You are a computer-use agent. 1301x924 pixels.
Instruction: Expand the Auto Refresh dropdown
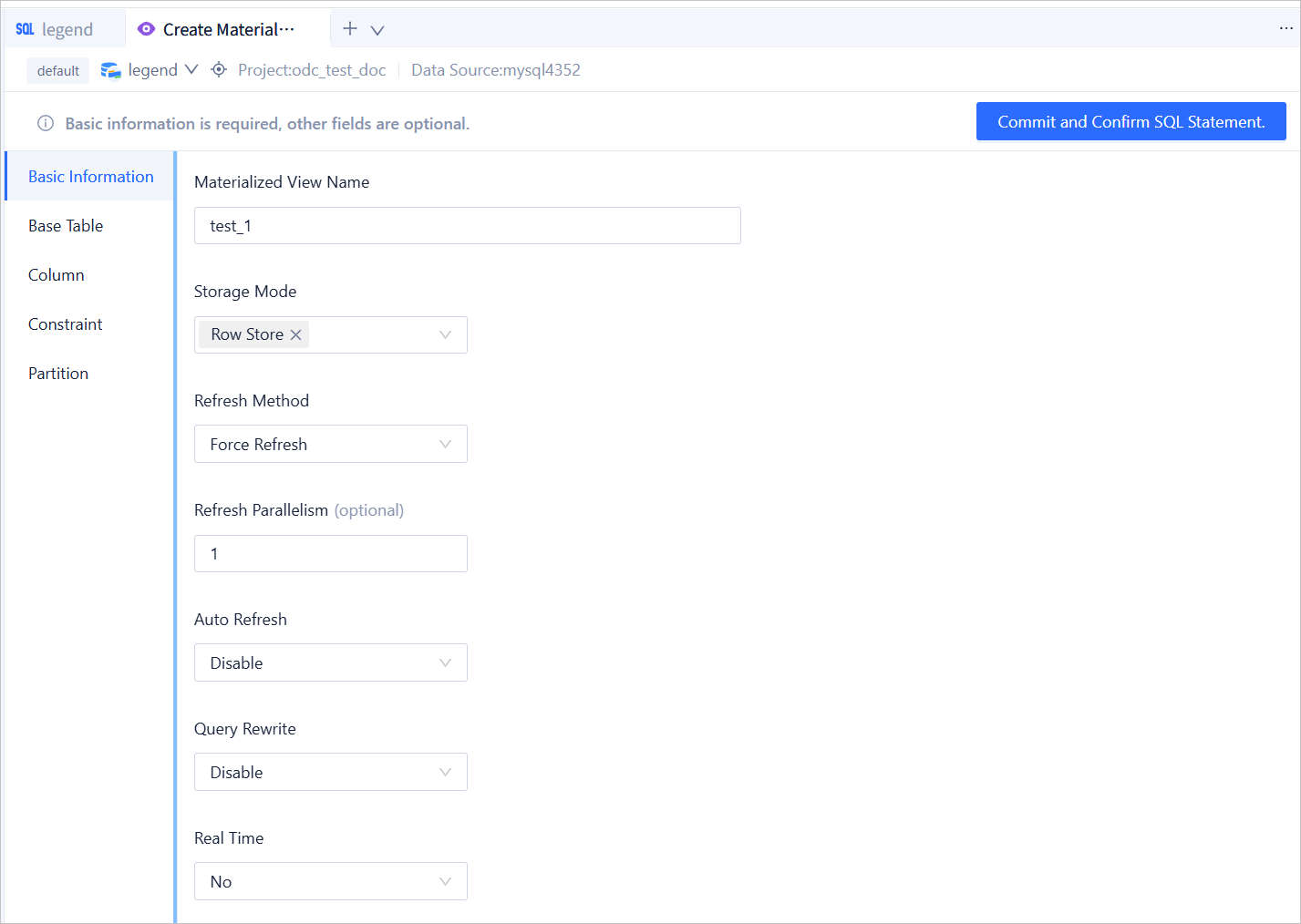445,663
